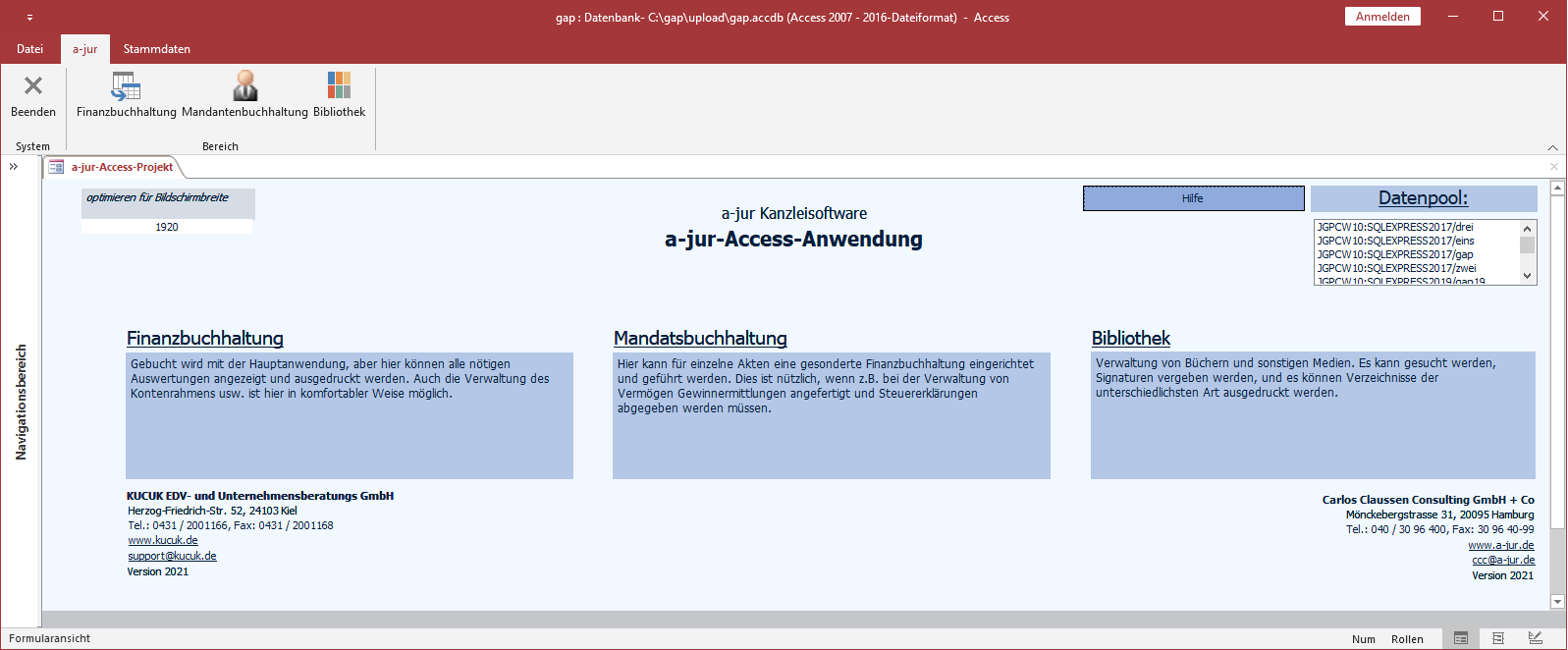Click the Bibliothek description box

[x=1313, y=415]
